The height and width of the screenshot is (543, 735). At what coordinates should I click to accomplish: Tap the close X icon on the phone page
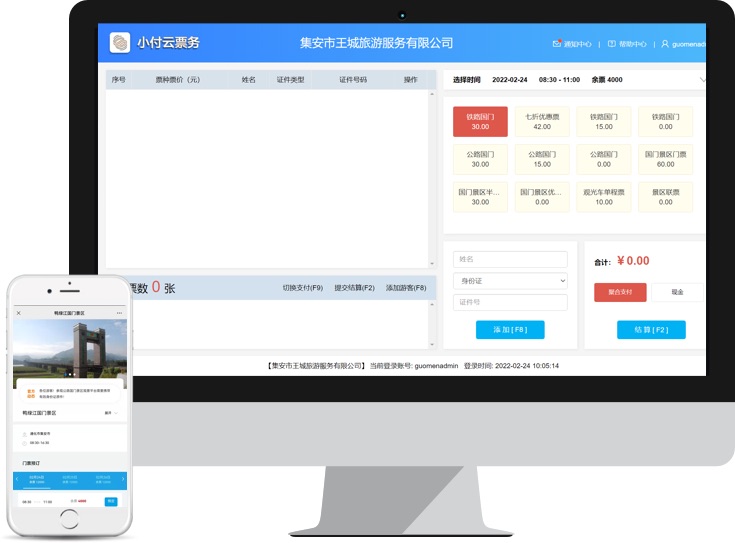(19, 313)
